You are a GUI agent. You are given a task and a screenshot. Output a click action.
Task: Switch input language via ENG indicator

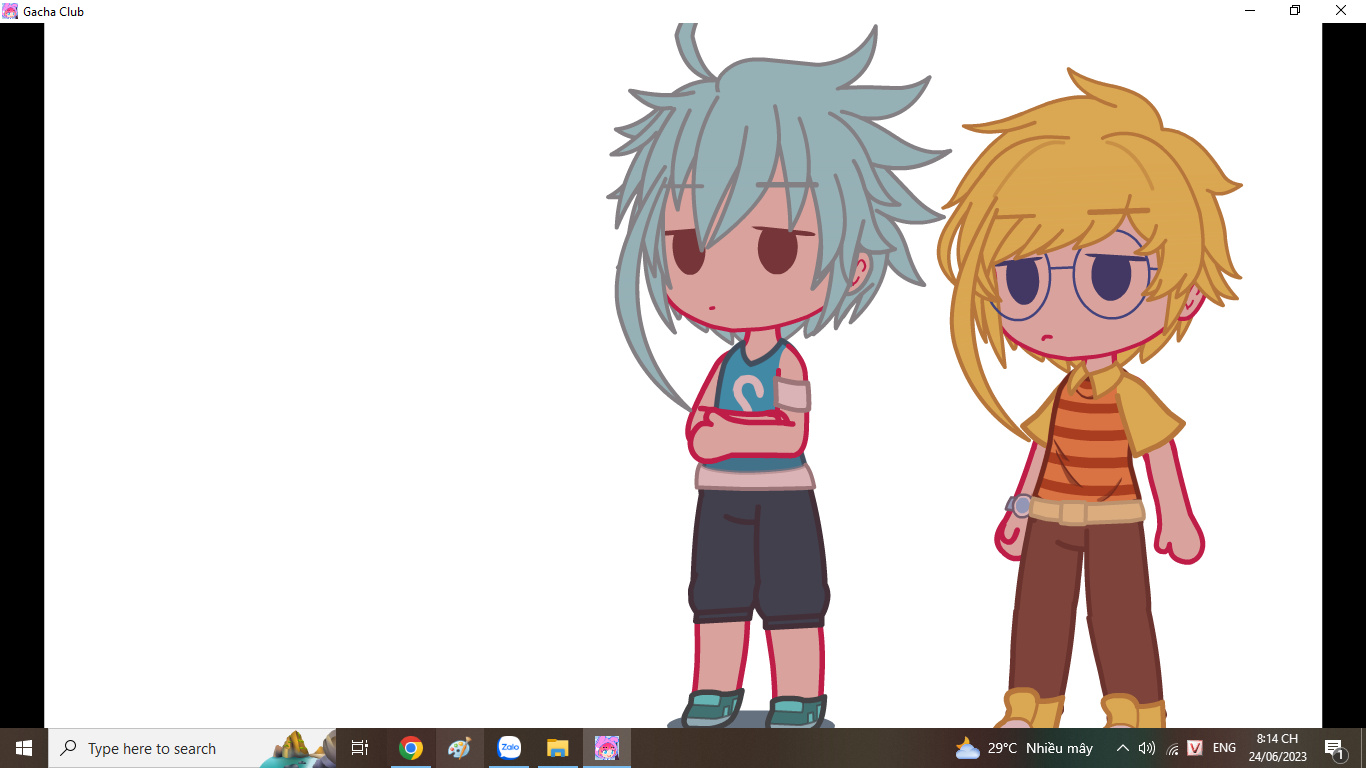tap(1224, 748)
